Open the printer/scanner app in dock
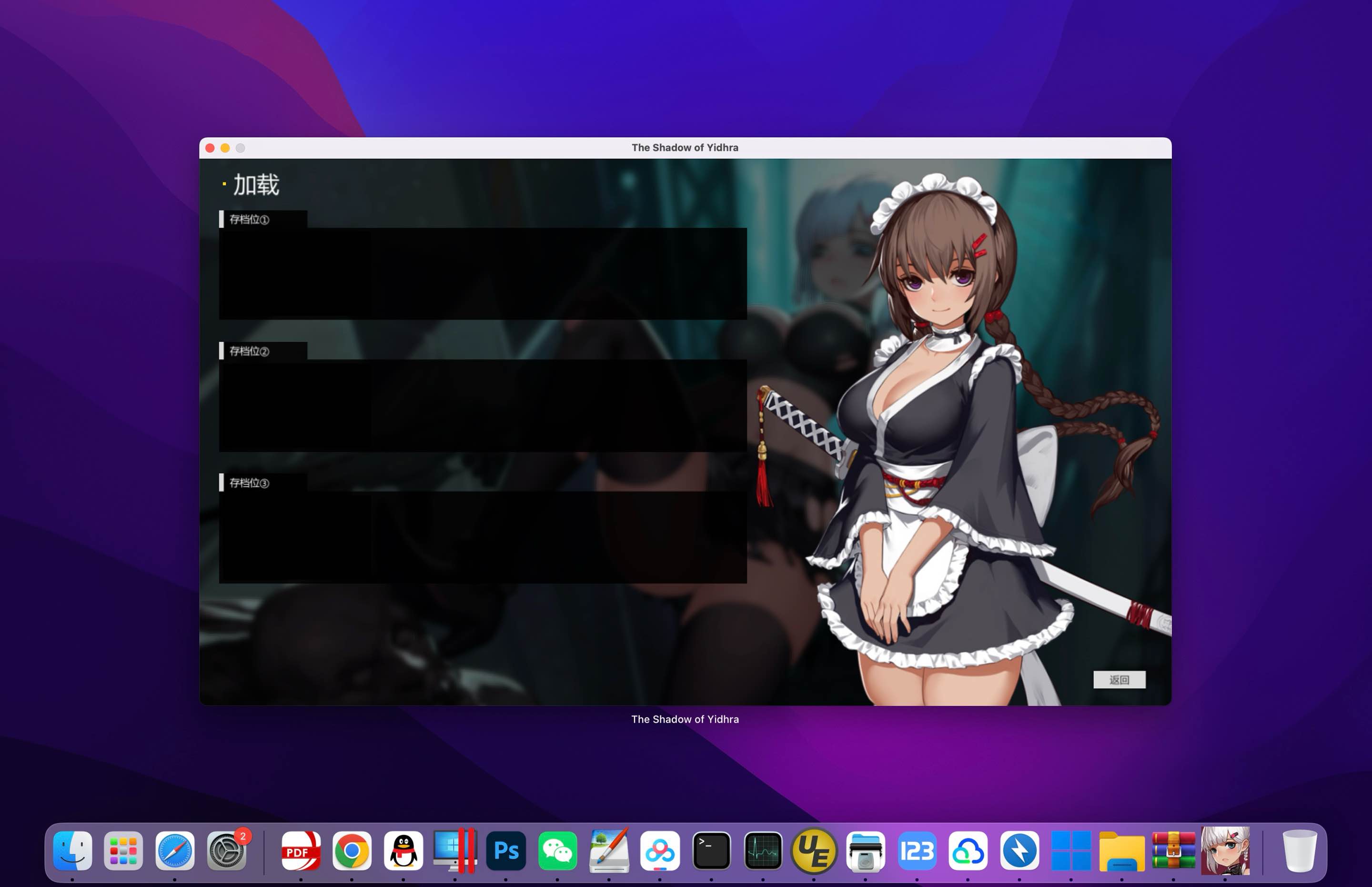This screenshot has width=1372, height=887. click(x=866, y=850)
